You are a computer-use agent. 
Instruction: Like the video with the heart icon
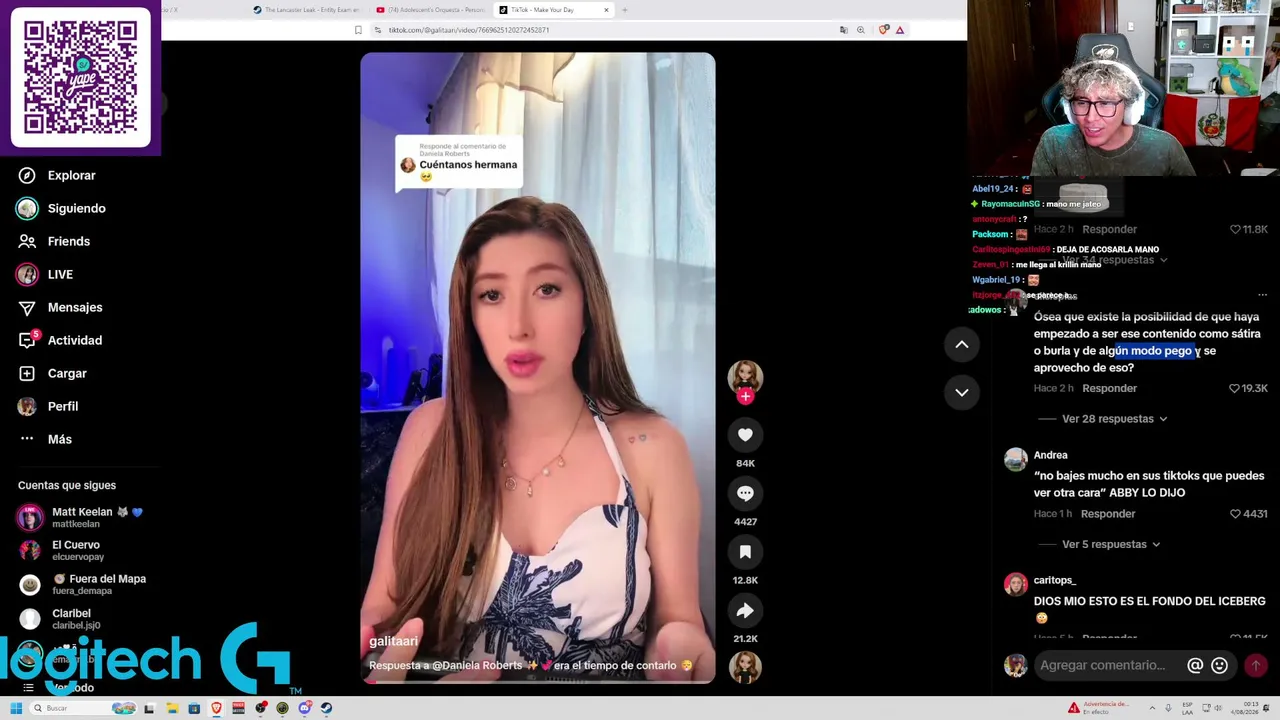click(745, 435)
